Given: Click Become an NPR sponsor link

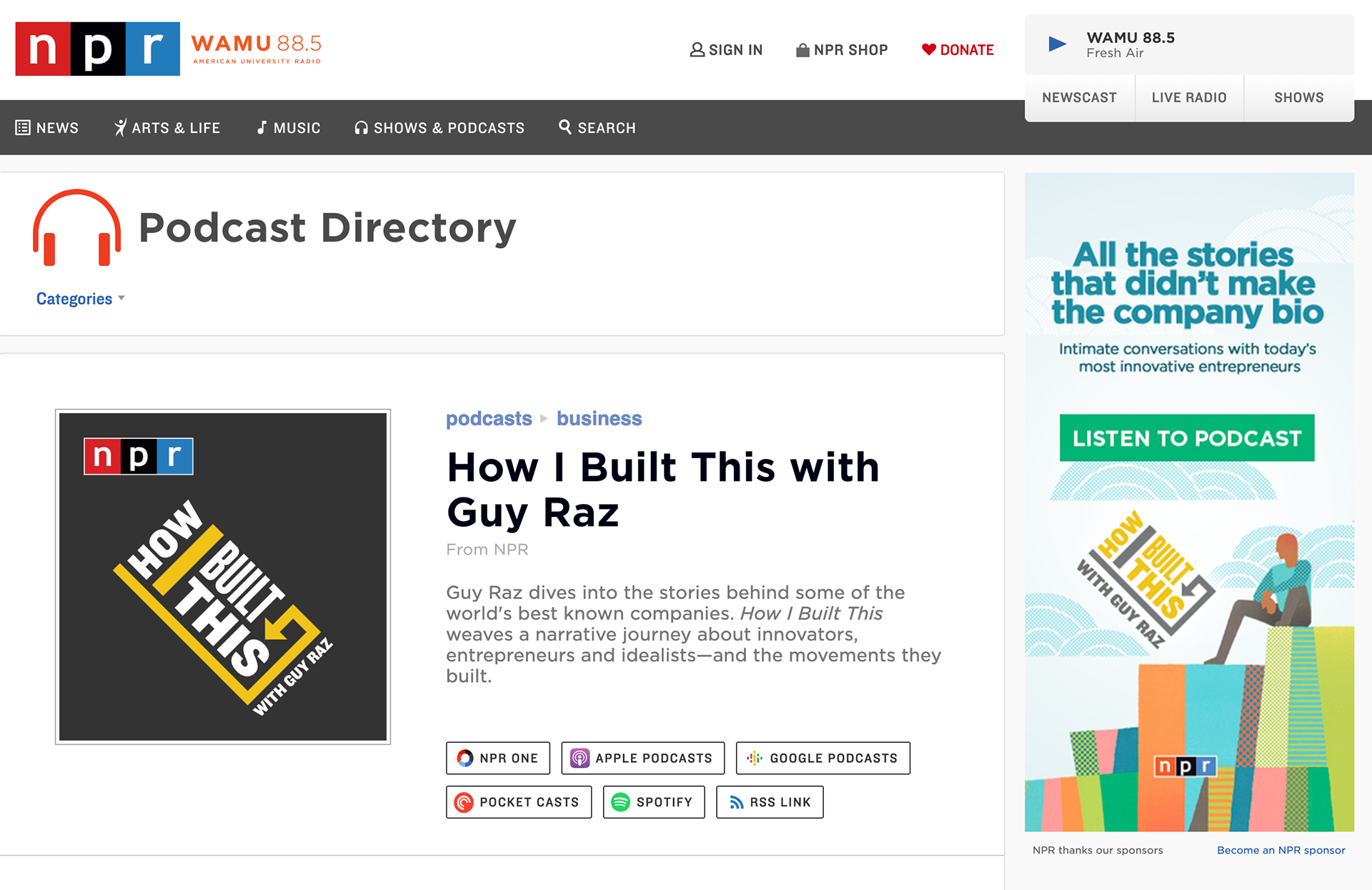Looking at the screenshot, I should (x=1281, y=851).
